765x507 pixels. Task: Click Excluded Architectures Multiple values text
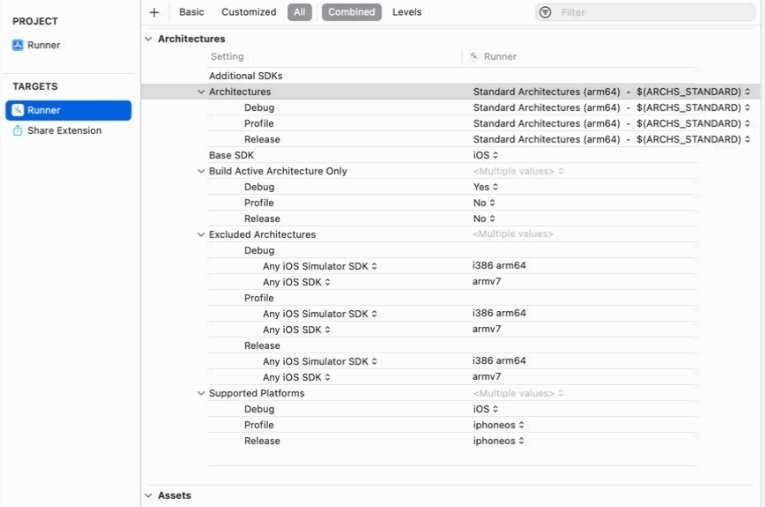click(513, 234)
